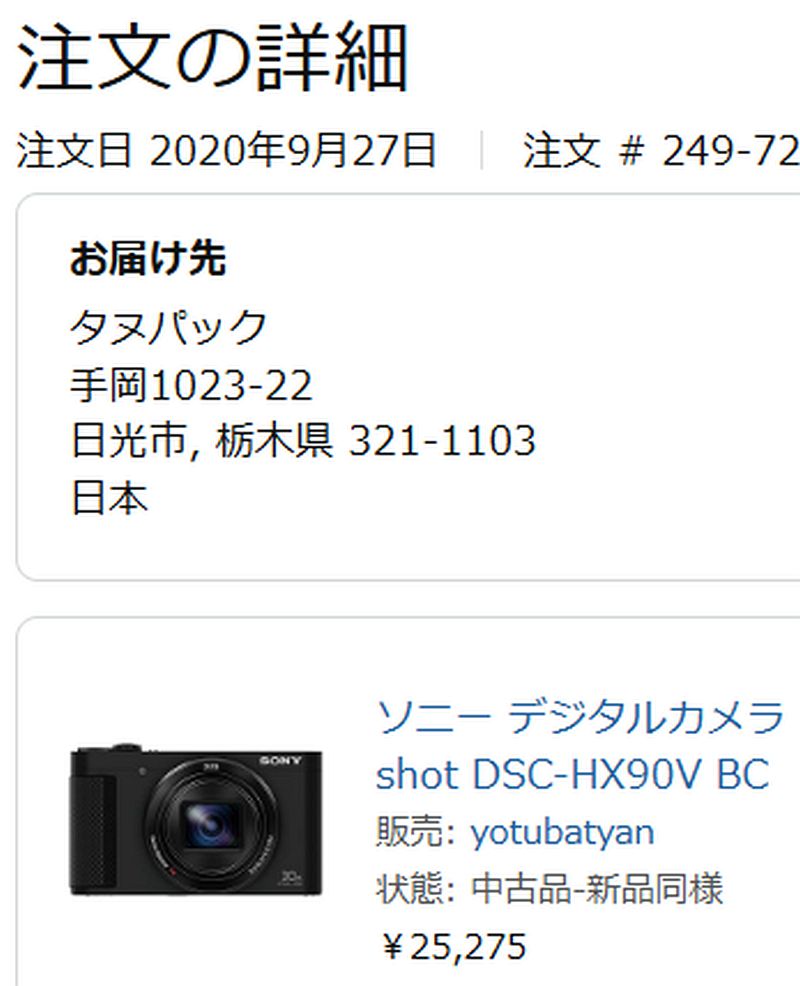Click the お届け先 section heading
Screen dimensions: 800x986
148,258
